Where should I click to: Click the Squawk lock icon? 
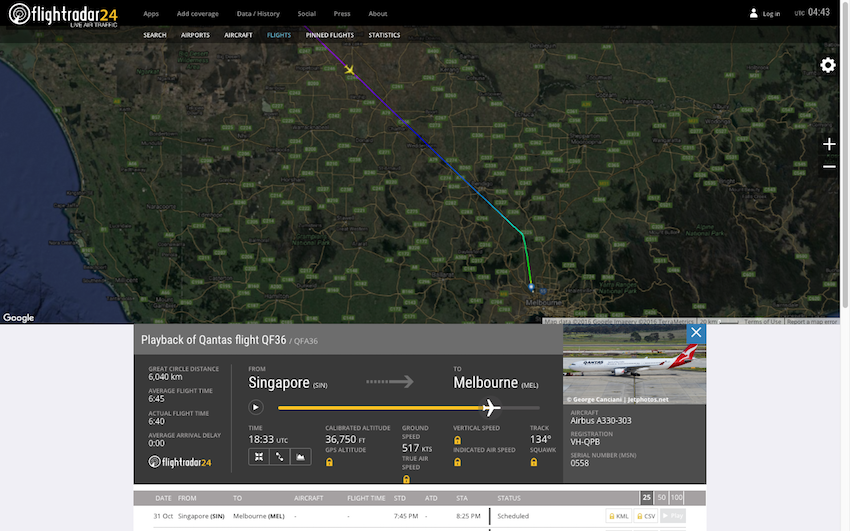click(x=534, y=462)
